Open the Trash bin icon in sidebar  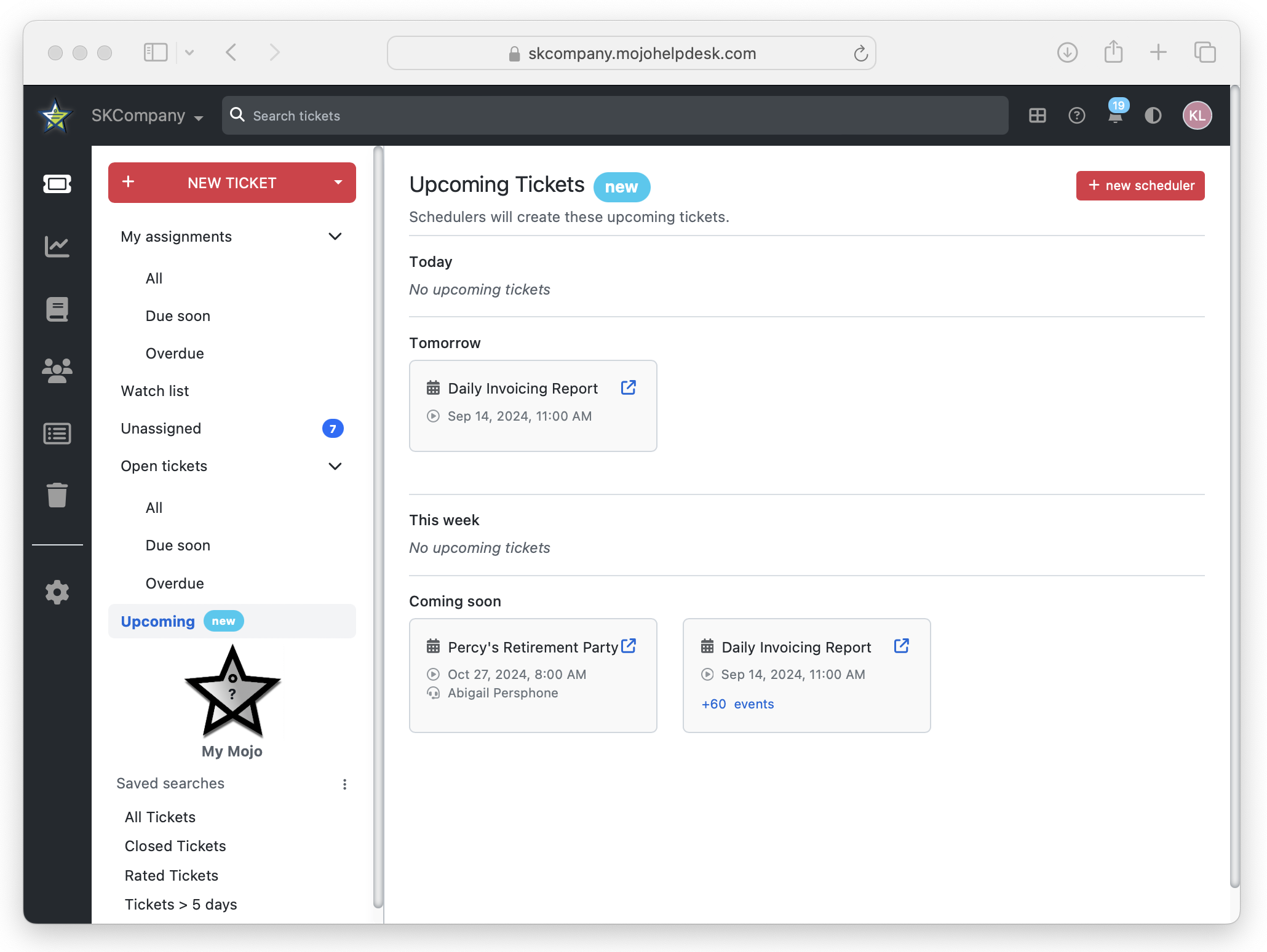click(x=57, y=495)
